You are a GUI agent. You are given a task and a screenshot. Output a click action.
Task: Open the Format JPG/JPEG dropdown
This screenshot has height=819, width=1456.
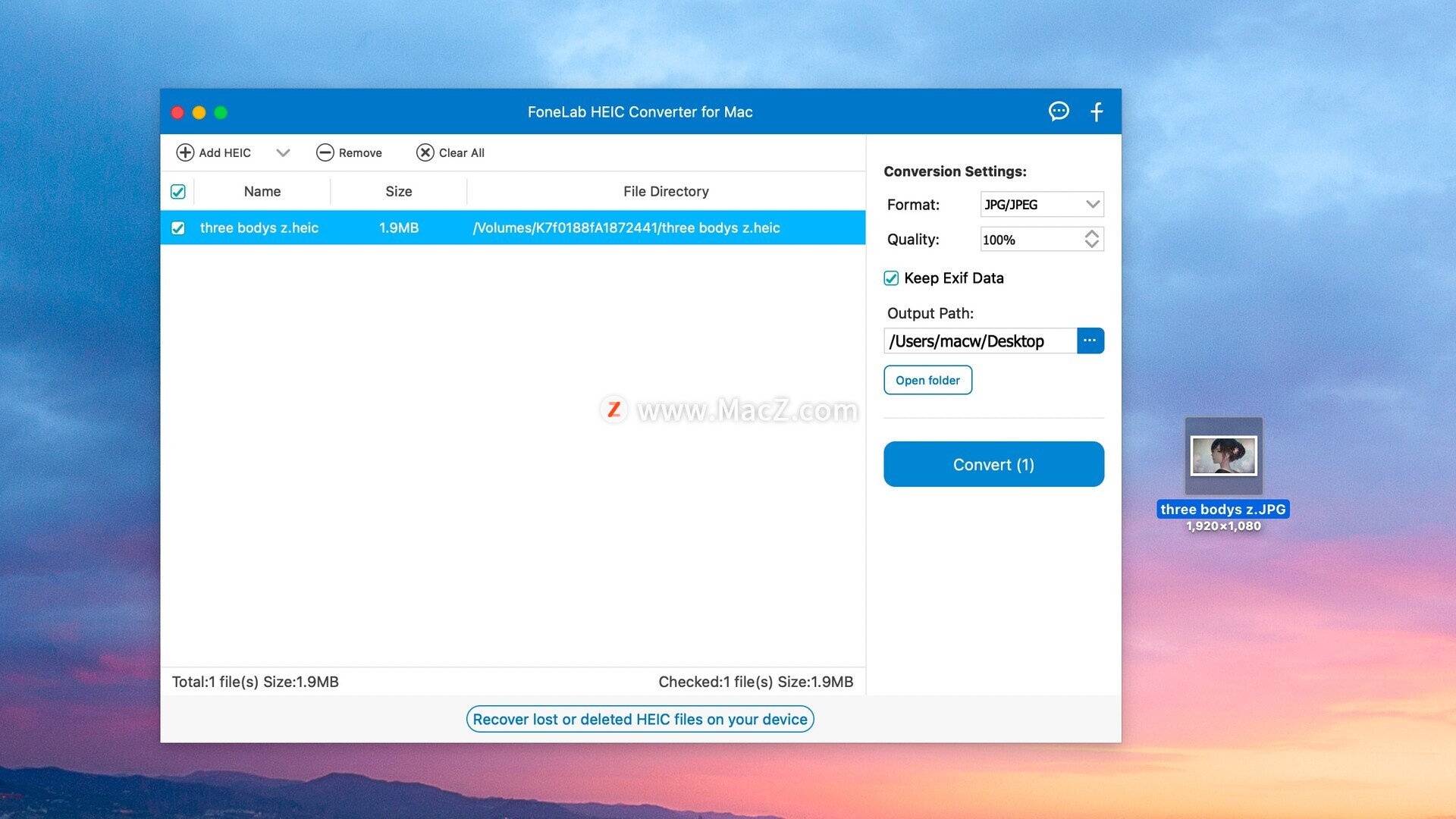tap(1042, 204)
